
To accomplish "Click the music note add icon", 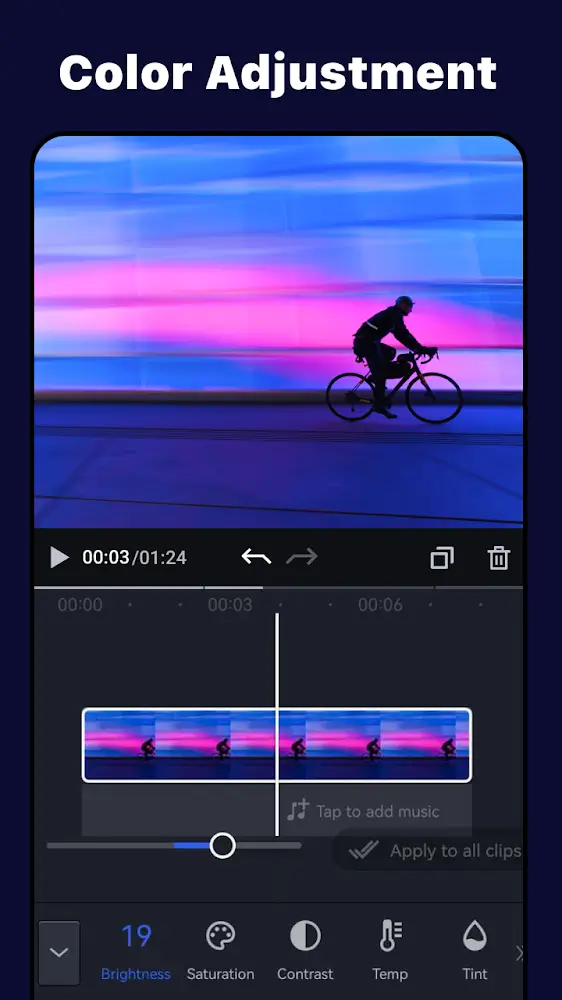I will click(297, 811).
